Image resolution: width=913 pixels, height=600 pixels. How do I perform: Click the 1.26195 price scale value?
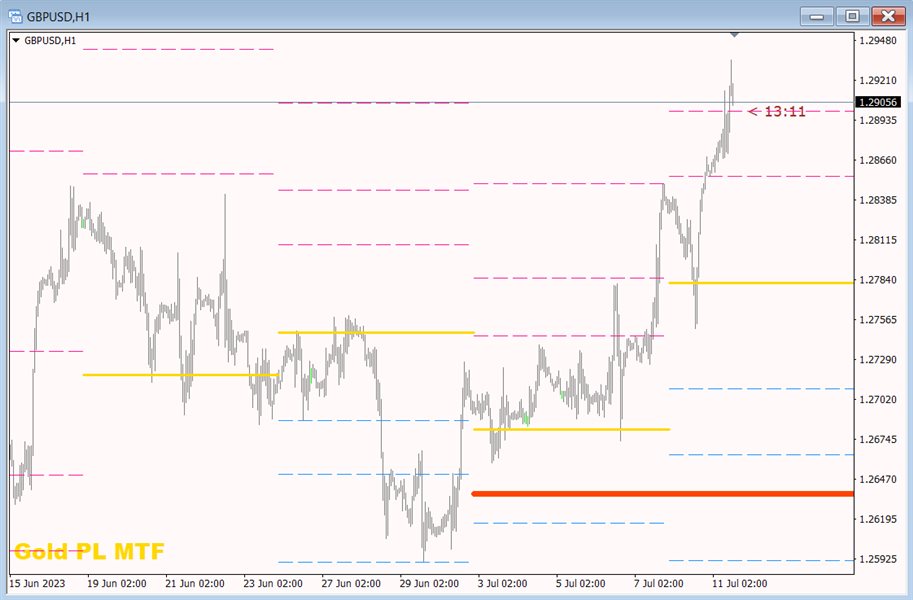click(878, 519)
